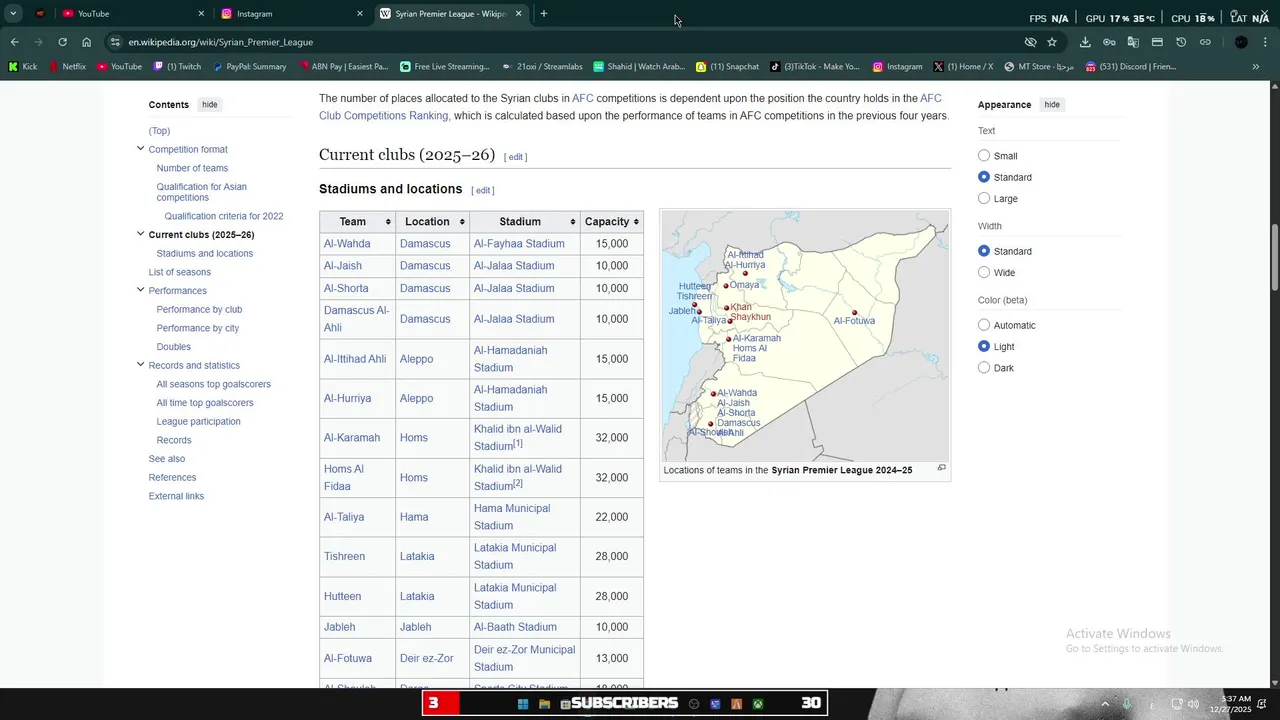Open the password manager key icon
This screenshot has height=720, width=1280.
tap(1109, 42)
